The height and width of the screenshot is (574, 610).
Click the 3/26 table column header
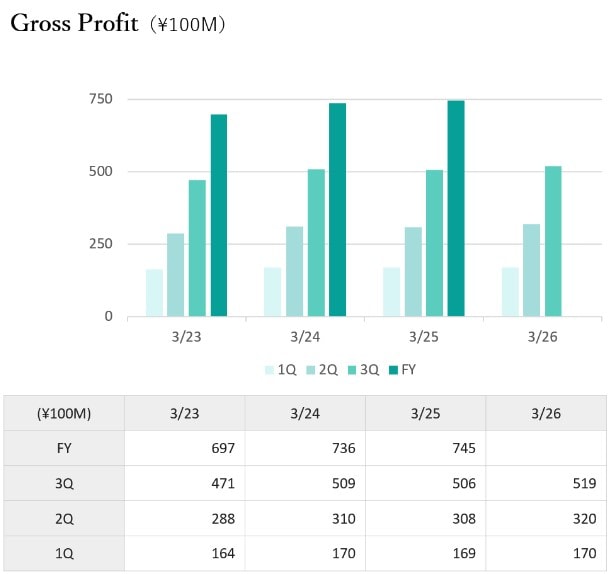click(x=546, y=413)
